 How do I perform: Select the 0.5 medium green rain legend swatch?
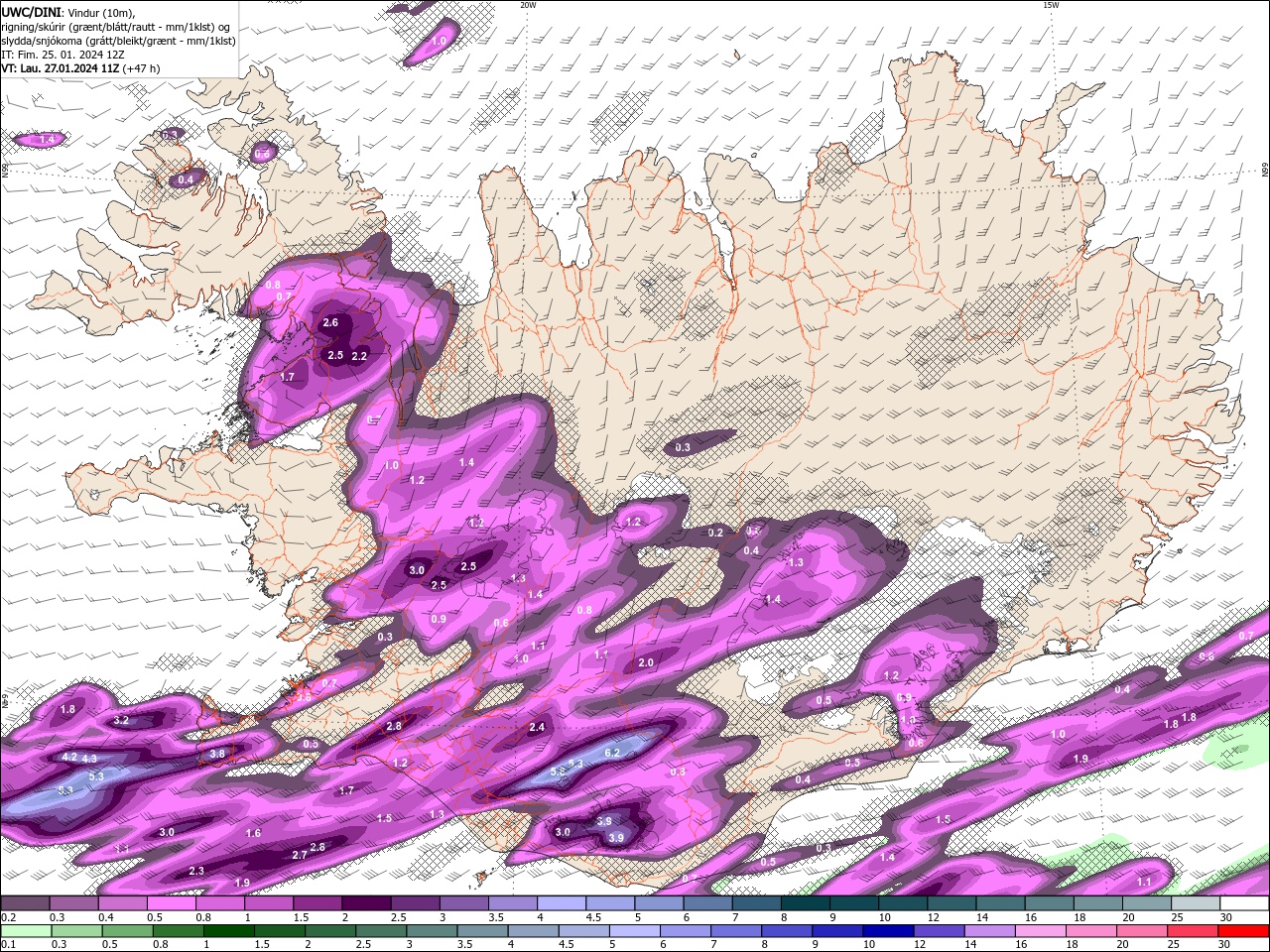pos(127,931)
